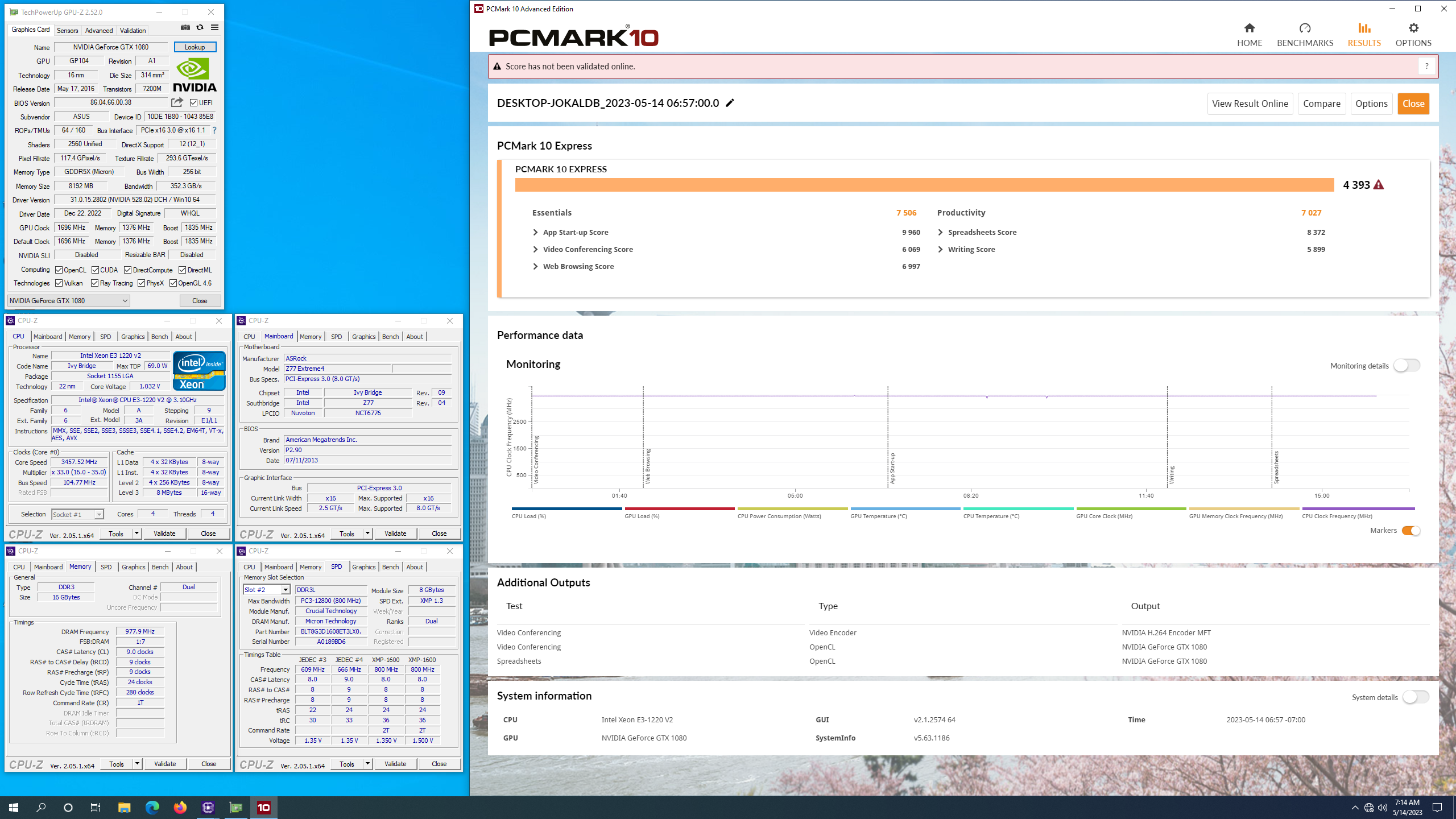Open PCMark BENCHMARKS section
This screenshot has height=819, width=1456.
[1305, 35]
